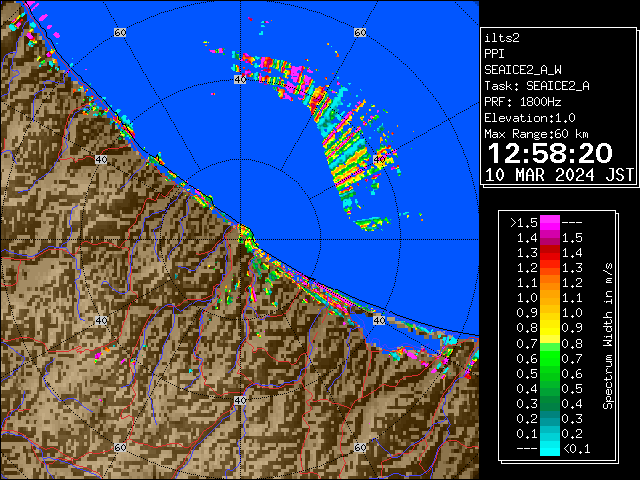This screenshot has width=640, height=480.
Task: Click the 60 km ring label in the northwest
Action: click(x=120, y=32)
